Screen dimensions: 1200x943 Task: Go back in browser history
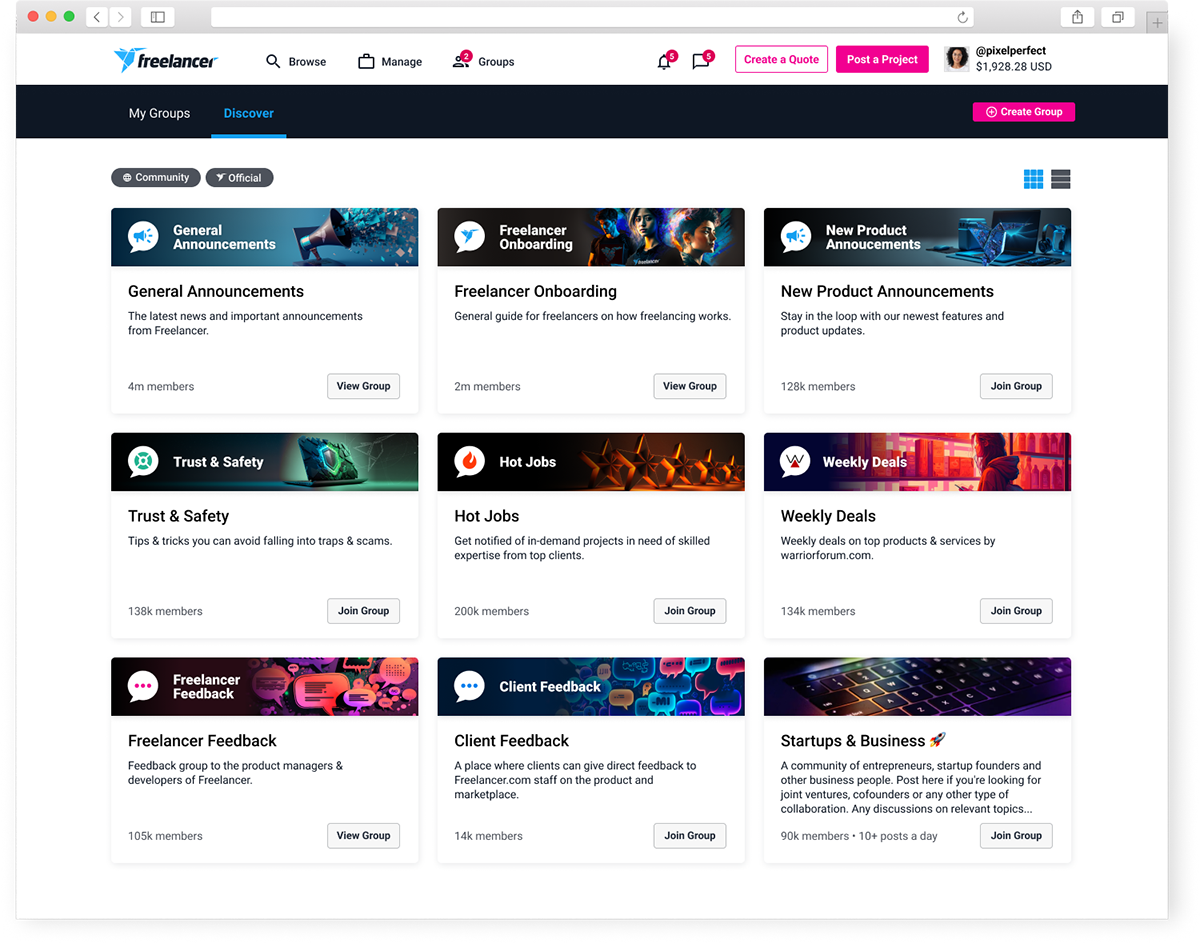(x=97, y=17)
